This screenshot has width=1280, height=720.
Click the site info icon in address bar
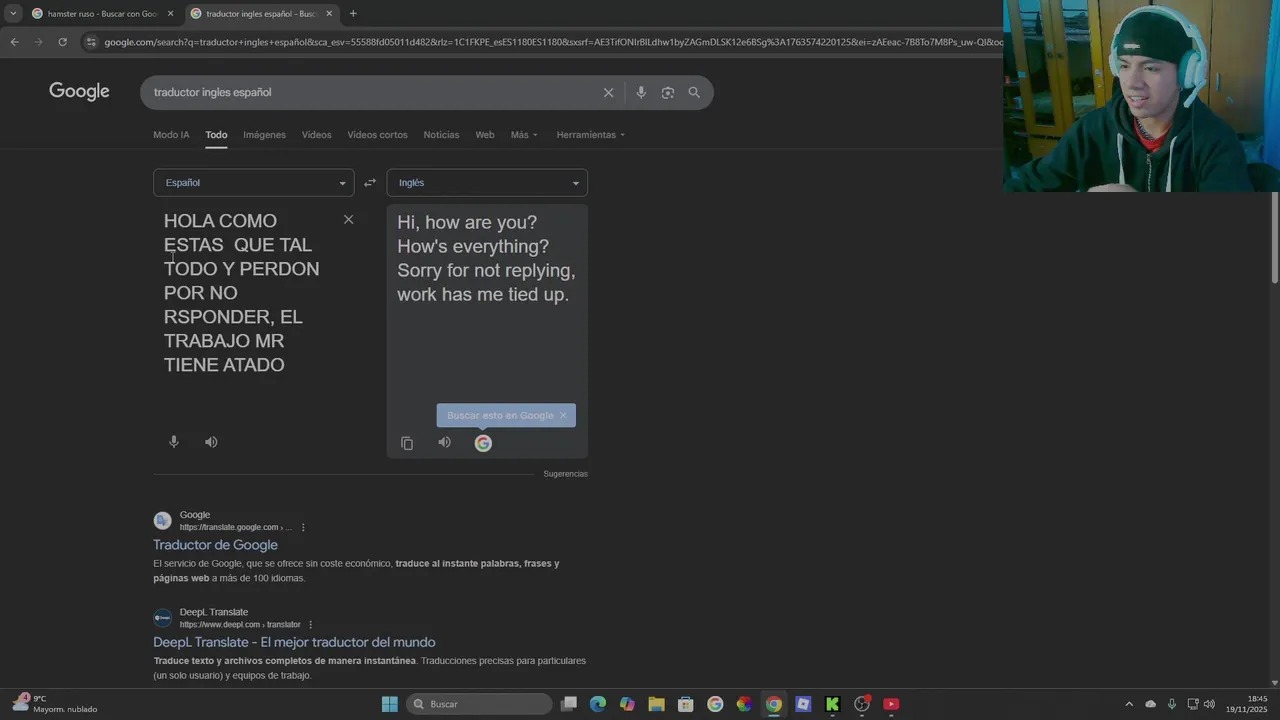pos(91,42)
